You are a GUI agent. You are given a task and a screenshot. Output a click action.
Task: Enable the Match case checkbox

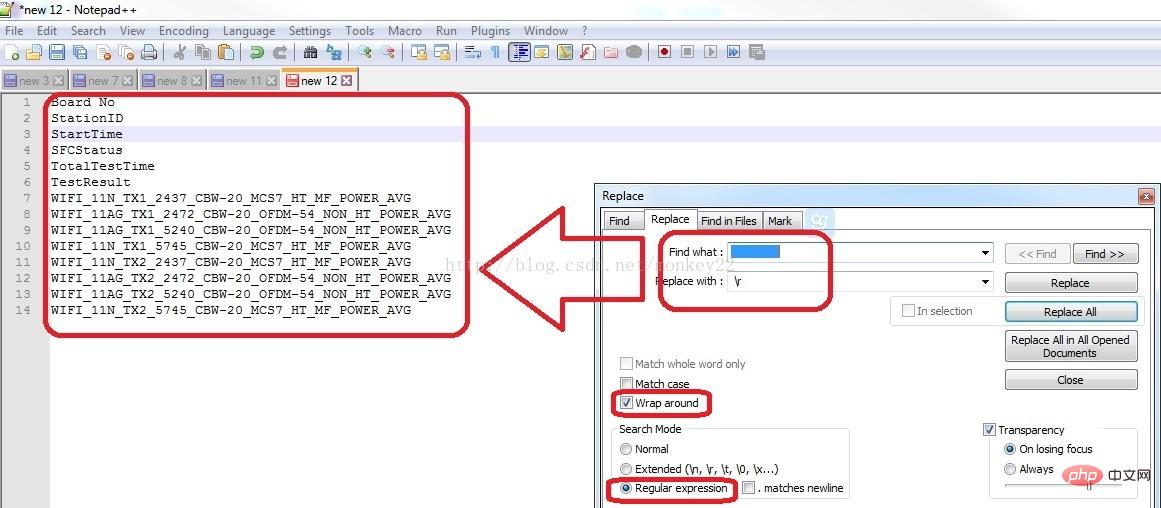point(626,384)
